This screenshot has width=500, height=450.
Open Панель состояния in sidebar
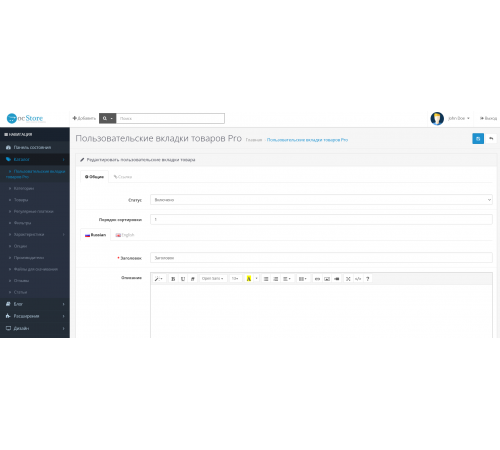point(35,147)
